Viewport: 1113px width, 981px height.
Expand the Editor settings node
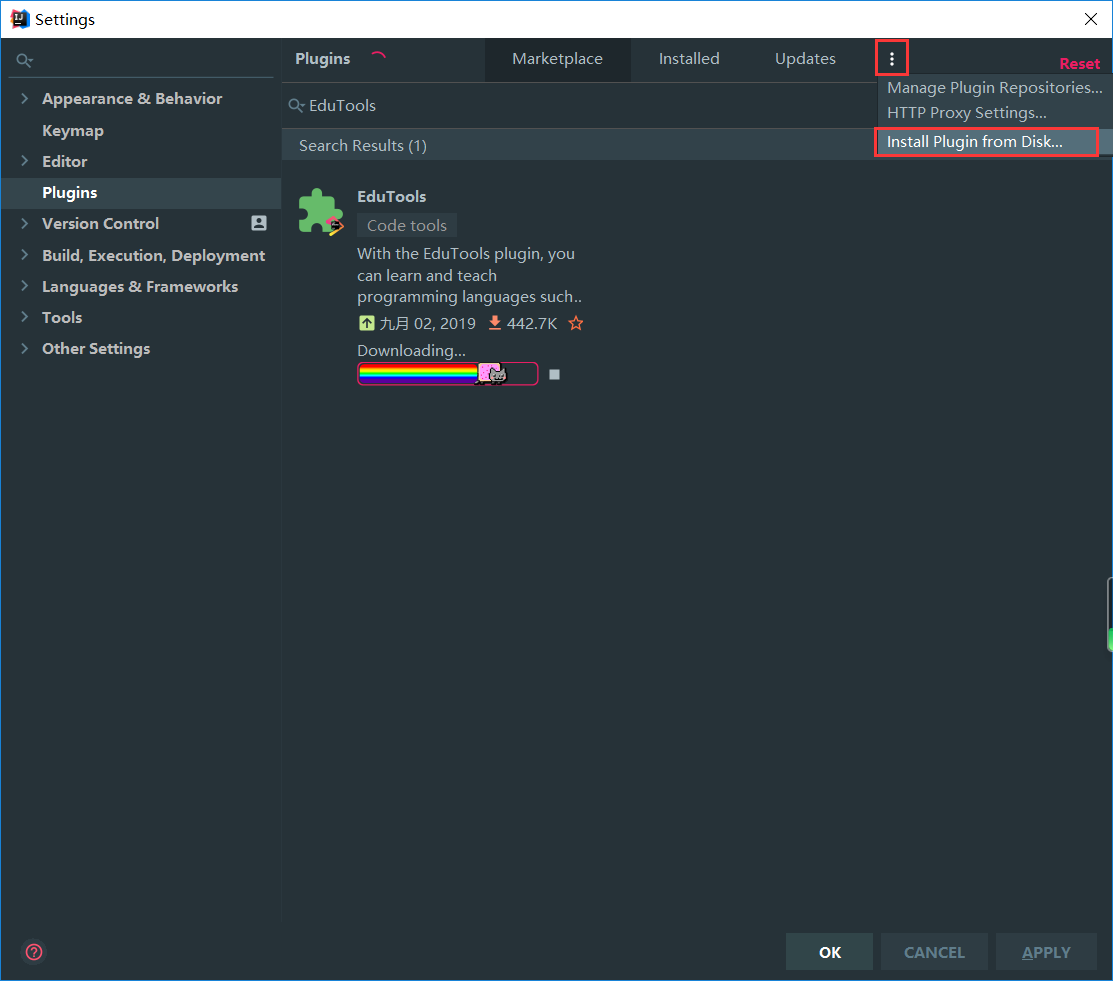coord(24,161)
